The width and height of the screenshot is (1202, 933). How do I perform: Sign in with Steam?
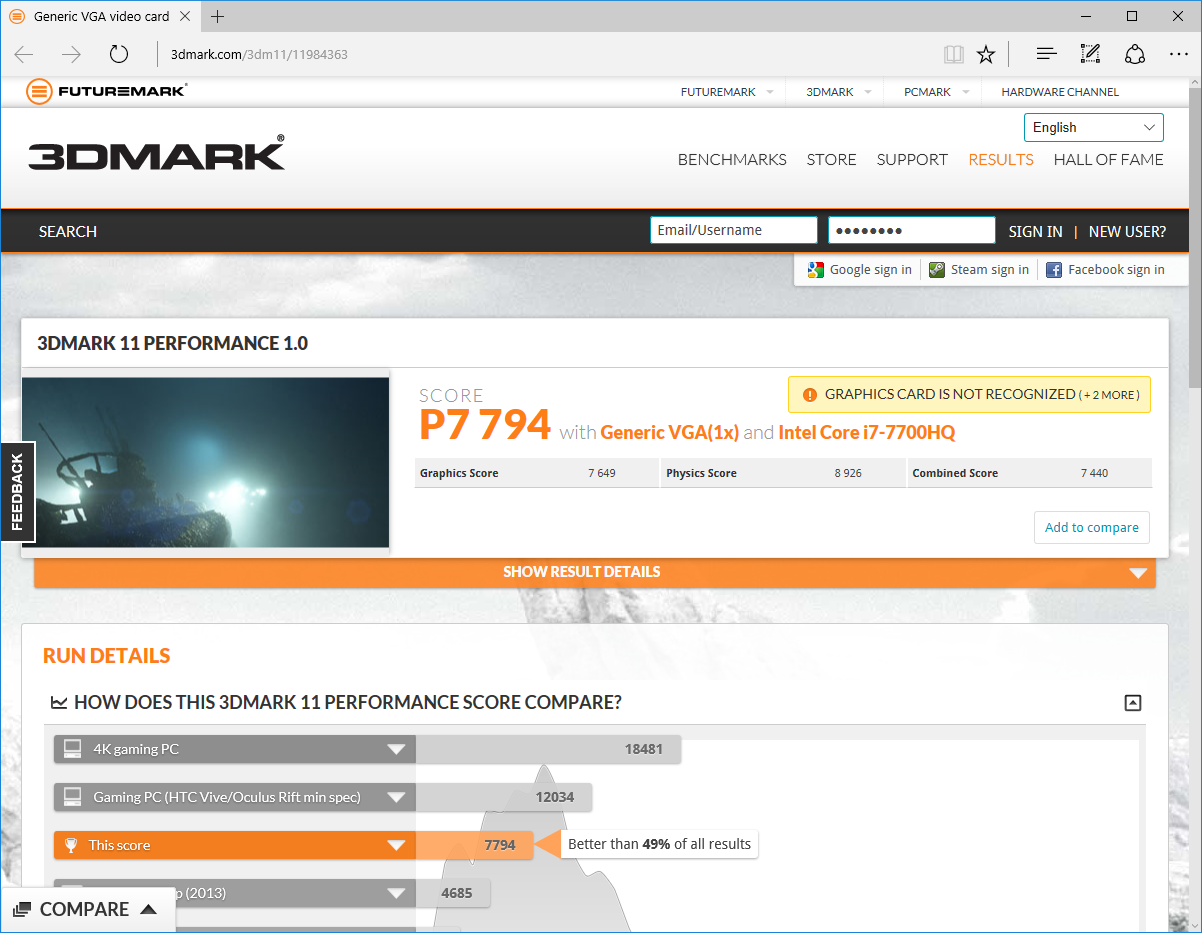coord(979,269)
